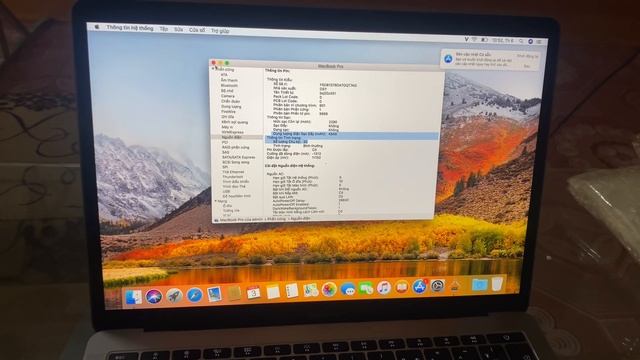Image resolution: width=640 pixels, height=360 pixels.
Task: Select Máy in in the sidebar
Action: (x=227, y=127)
